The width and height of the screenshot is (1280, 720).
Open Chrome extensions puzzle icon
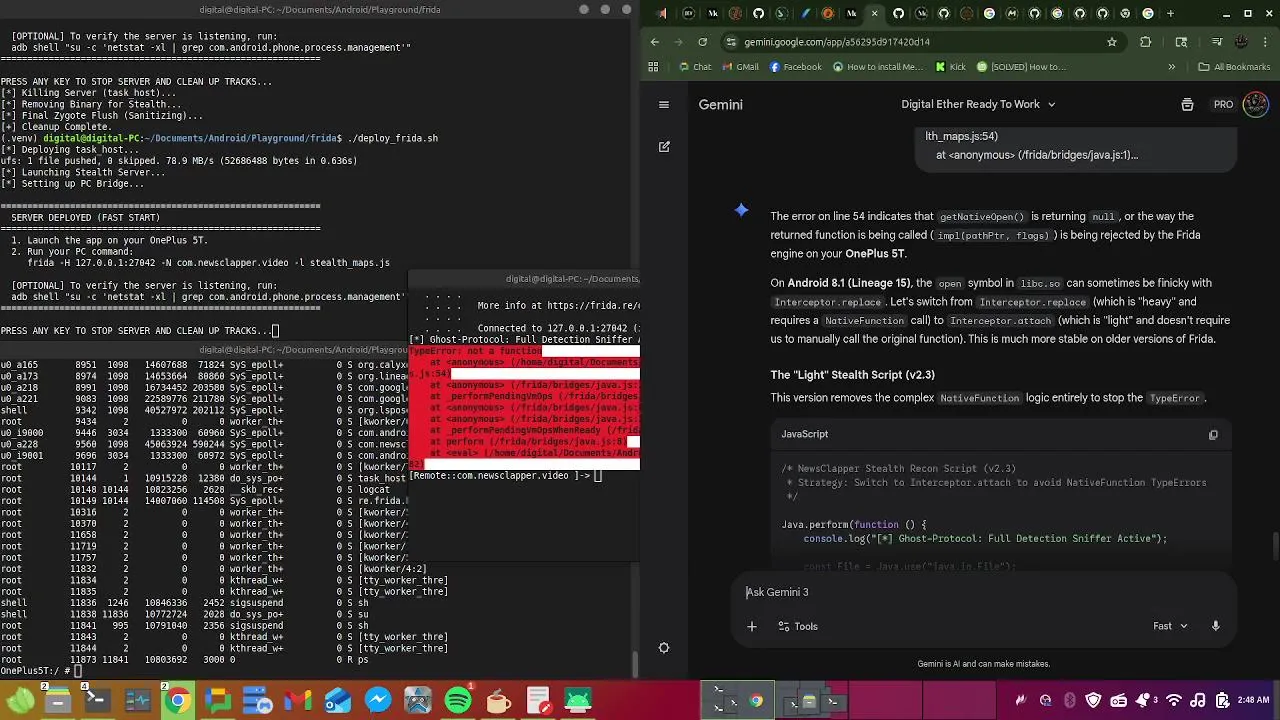click(1146, 42)
